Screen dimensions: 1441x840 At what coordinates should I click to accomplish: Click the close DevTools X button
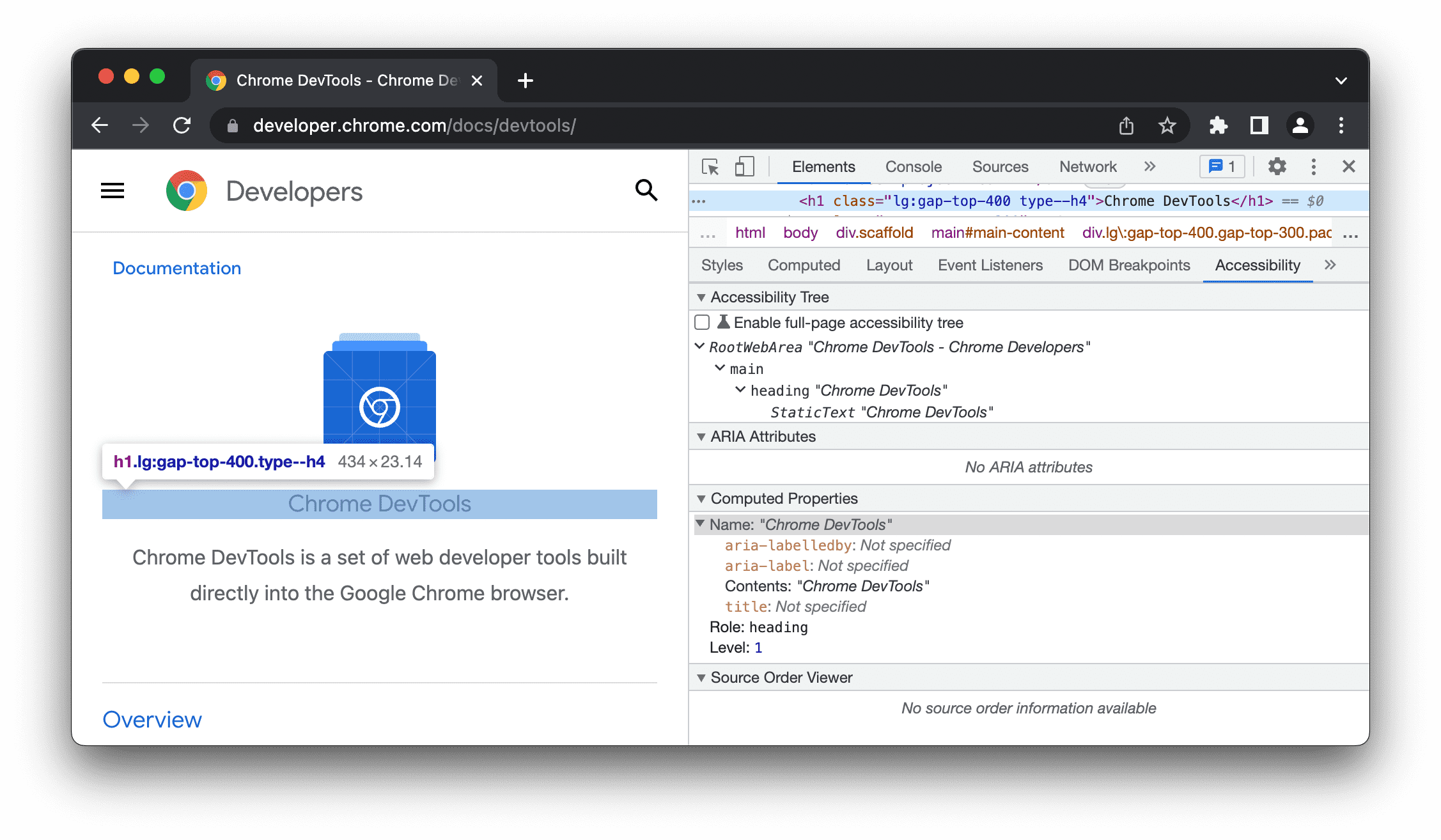1349,166
